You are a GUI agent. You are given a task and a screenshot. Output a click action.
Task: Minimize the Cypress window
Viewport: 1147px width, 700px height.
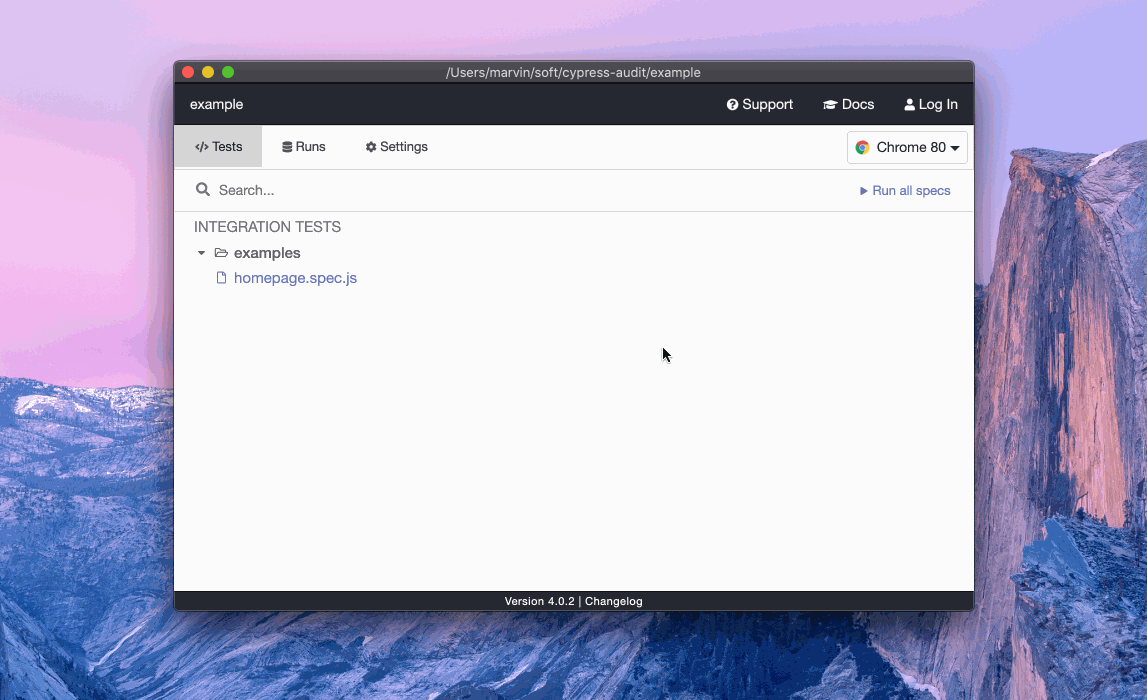[208, 72]
